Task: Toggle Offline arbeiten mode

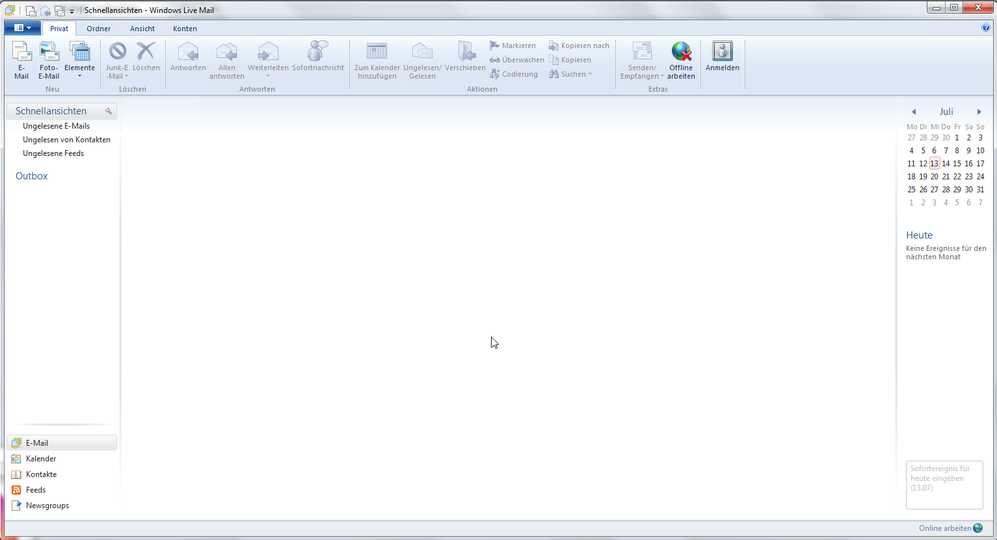Action: [681, 60]
